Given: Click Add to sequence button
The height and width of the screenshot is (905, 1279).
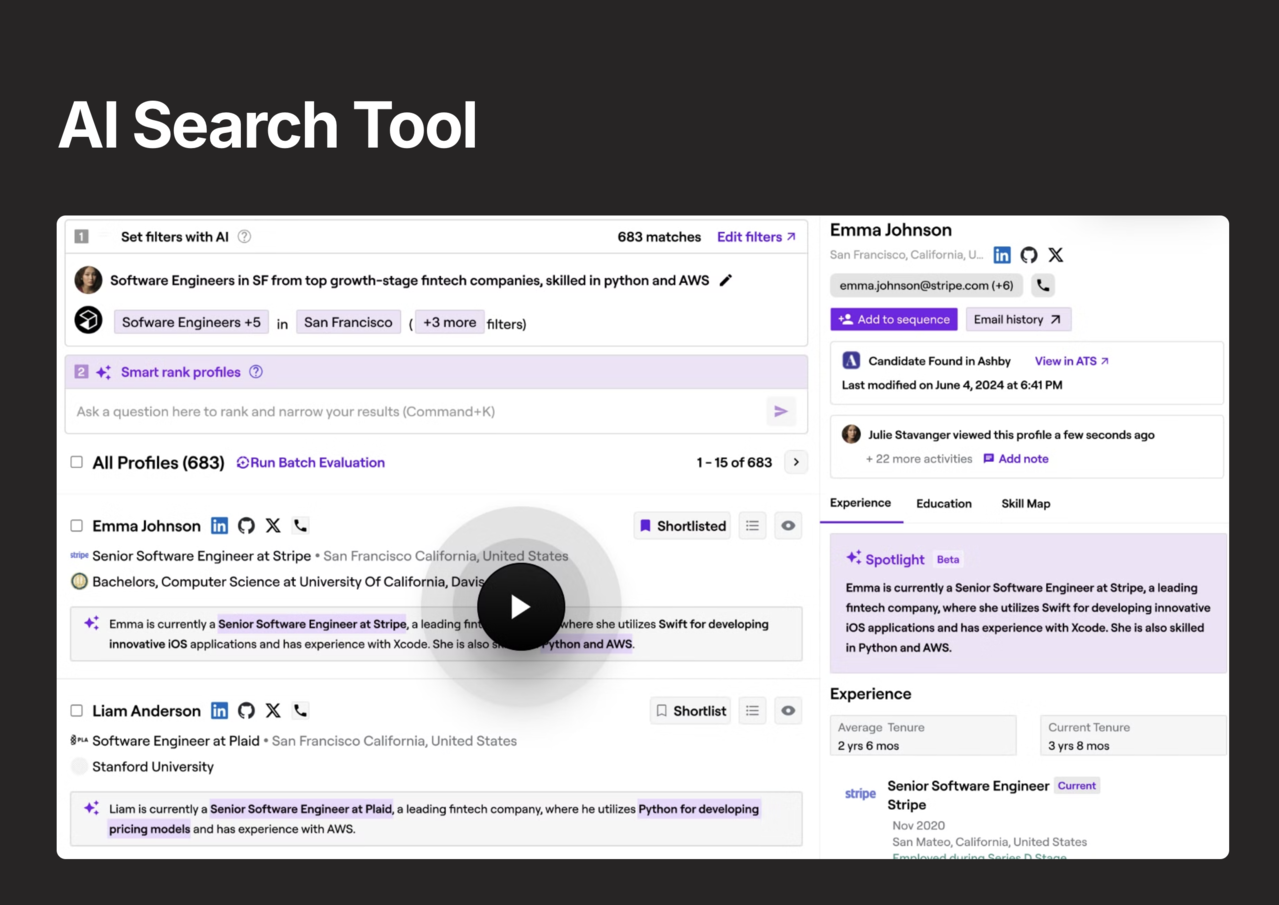Looking at the screenshot, I should pyautogui.click(x=894, y=319).
